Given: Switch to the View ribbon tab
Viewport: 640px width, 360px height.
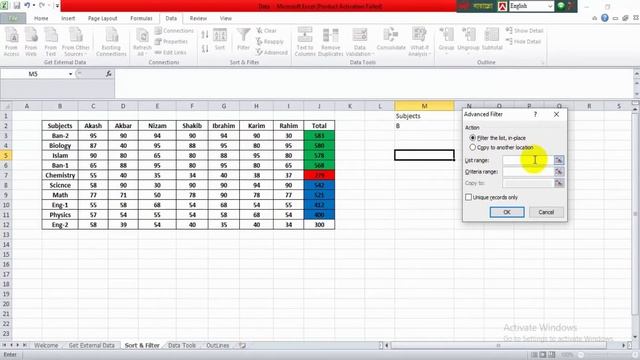Looking at the screenshot, I should pyautogui.click(x=226, y=18).
